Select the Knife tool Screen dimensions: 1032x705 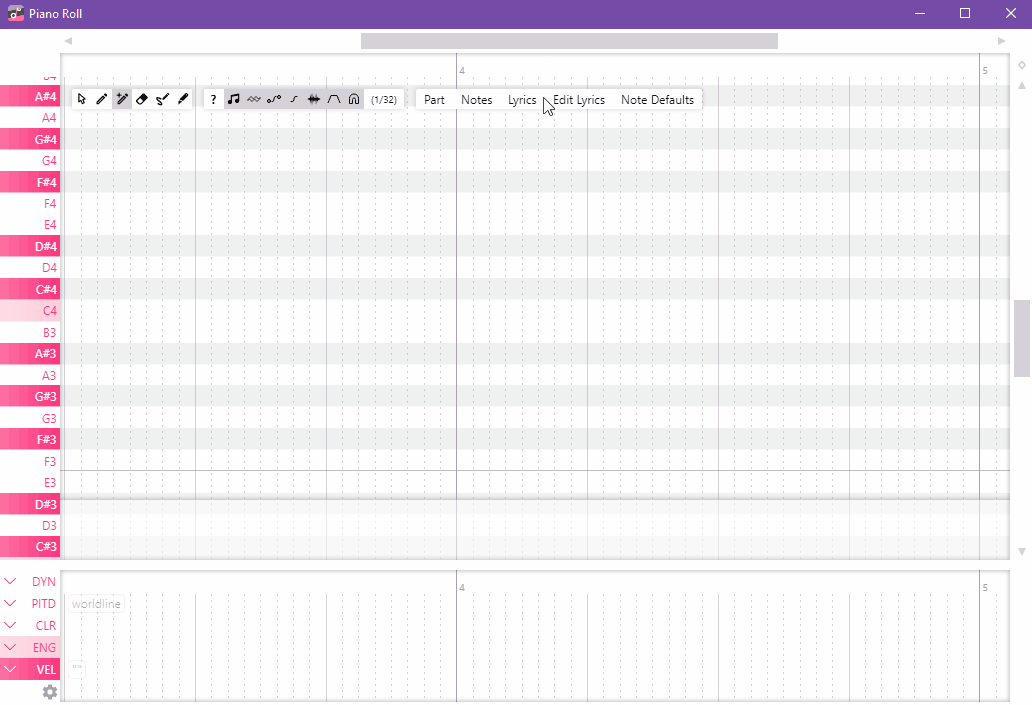tap(183, 99)
